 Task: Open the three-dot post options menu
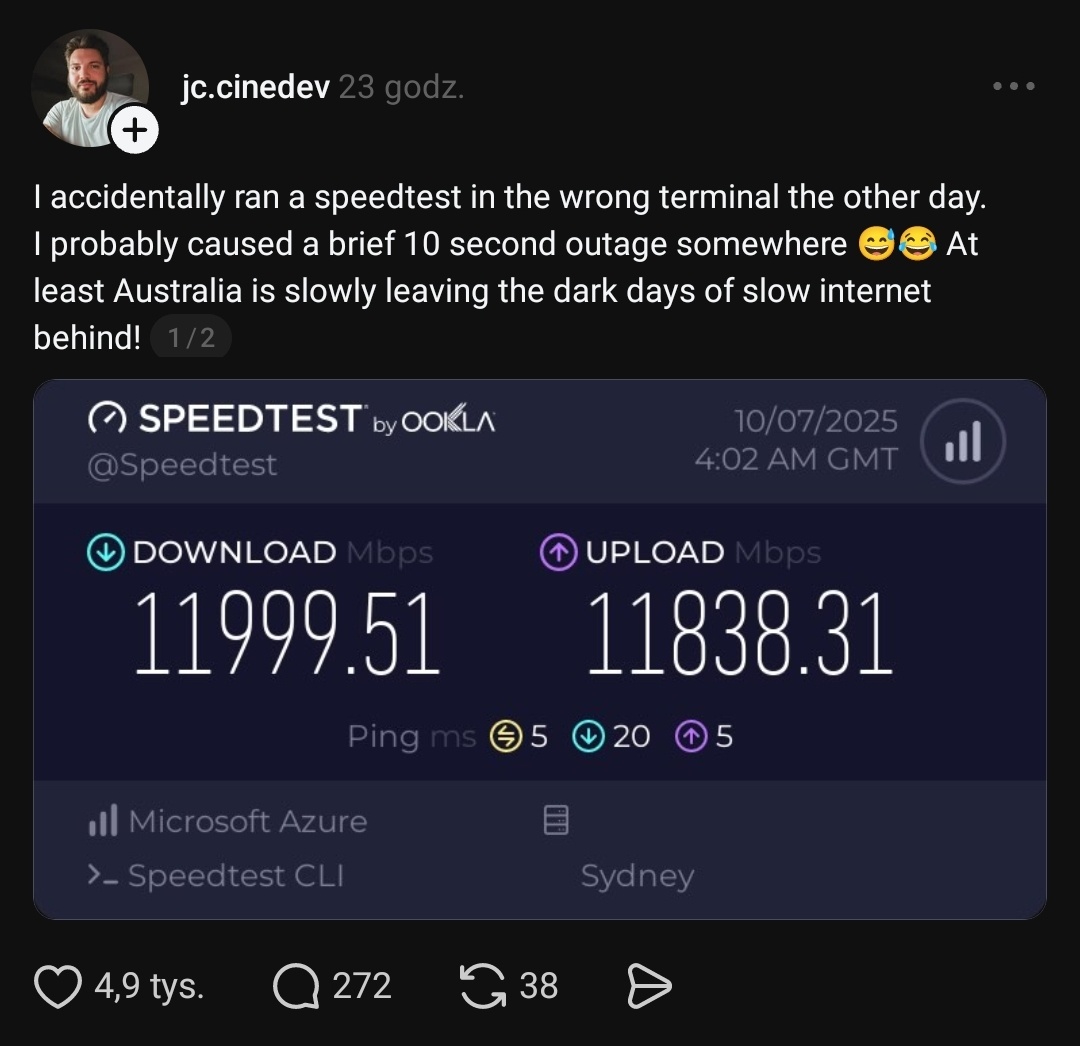coord(1014,87)
